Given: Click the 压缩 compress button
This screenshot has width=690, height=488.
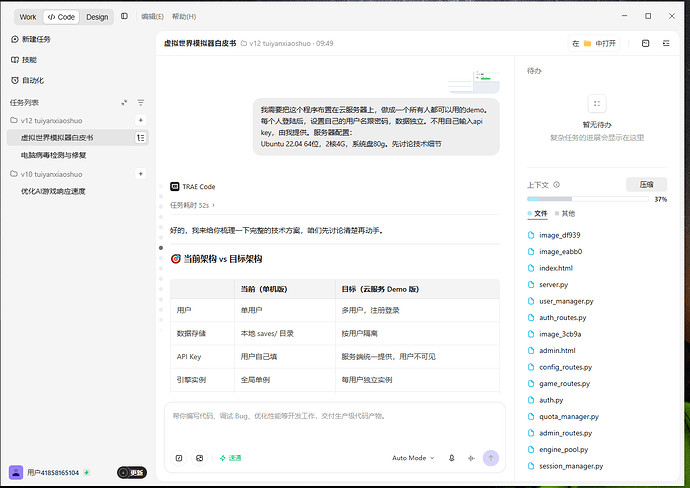Looking at the screenshot, I should coord(646,184).
